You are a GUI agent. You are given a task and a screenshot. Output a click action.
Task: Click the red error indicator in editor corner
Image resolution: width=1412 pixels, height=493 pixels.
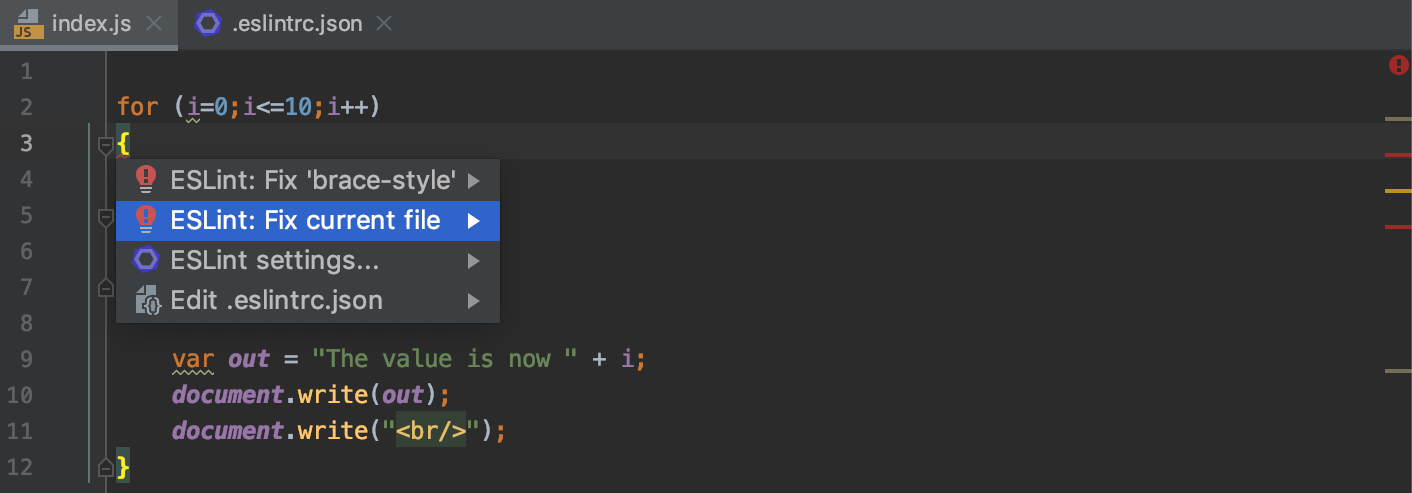coord(1399,66)
